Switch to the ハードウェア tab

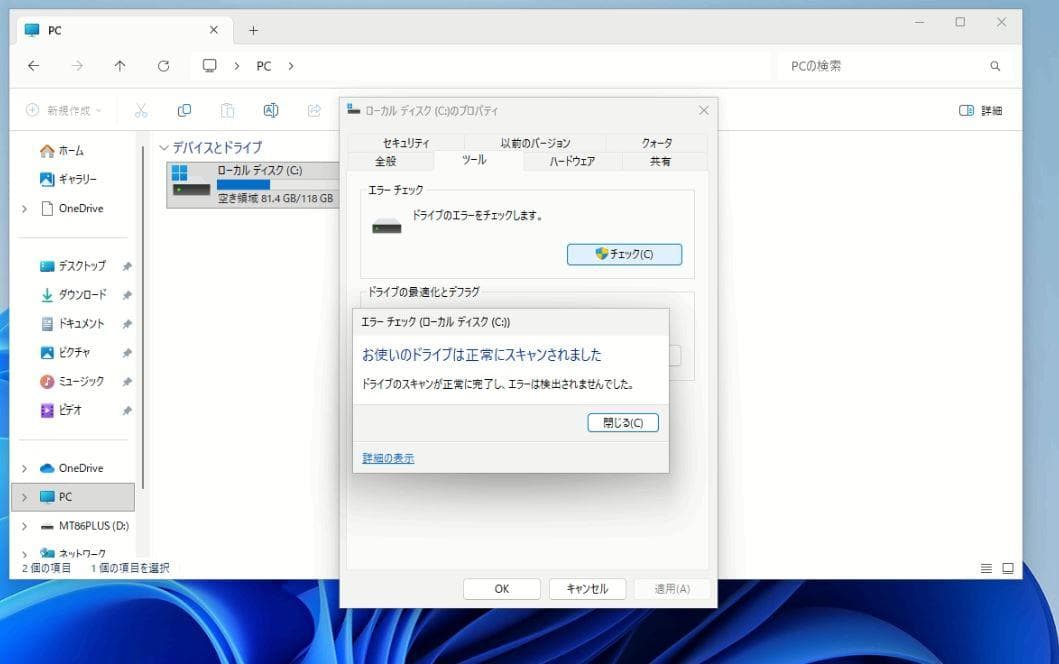(572, 161)
